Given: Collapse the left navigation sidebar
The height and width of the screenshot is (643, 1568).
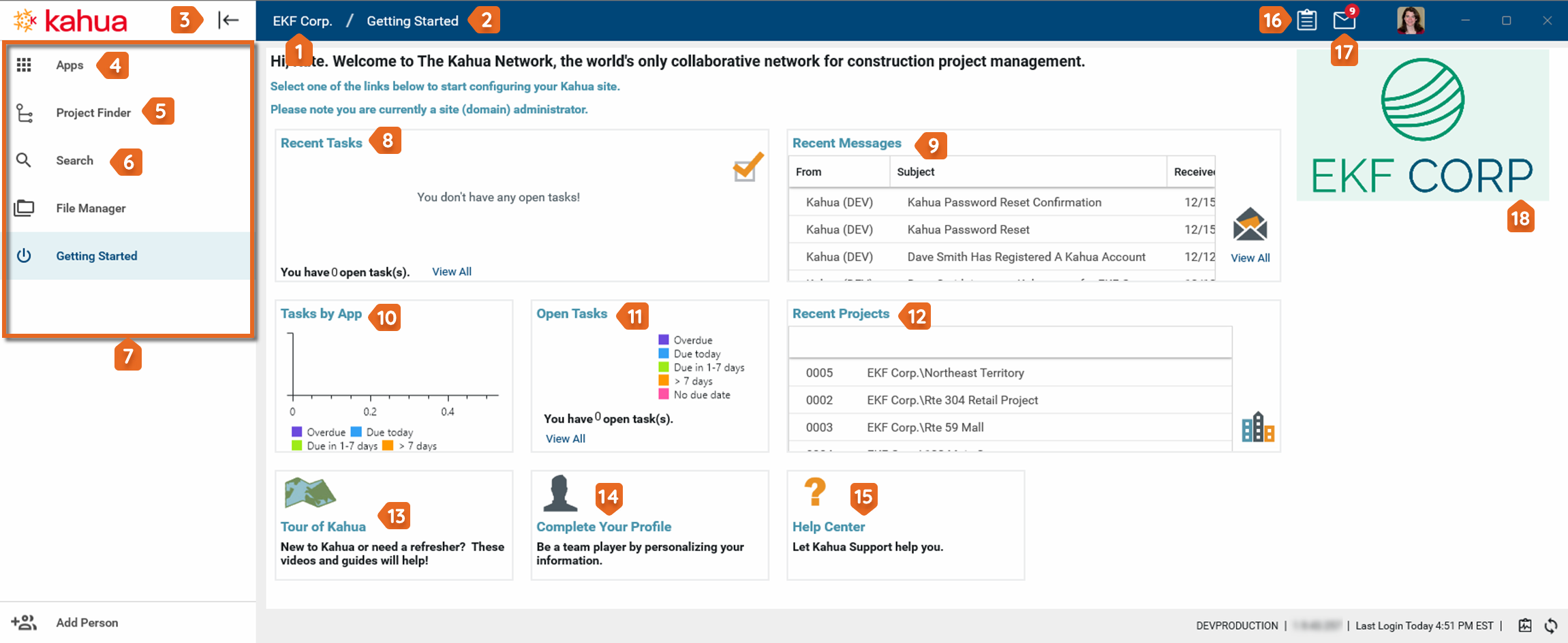Looking at the screenshot, I should coord(228,20).
